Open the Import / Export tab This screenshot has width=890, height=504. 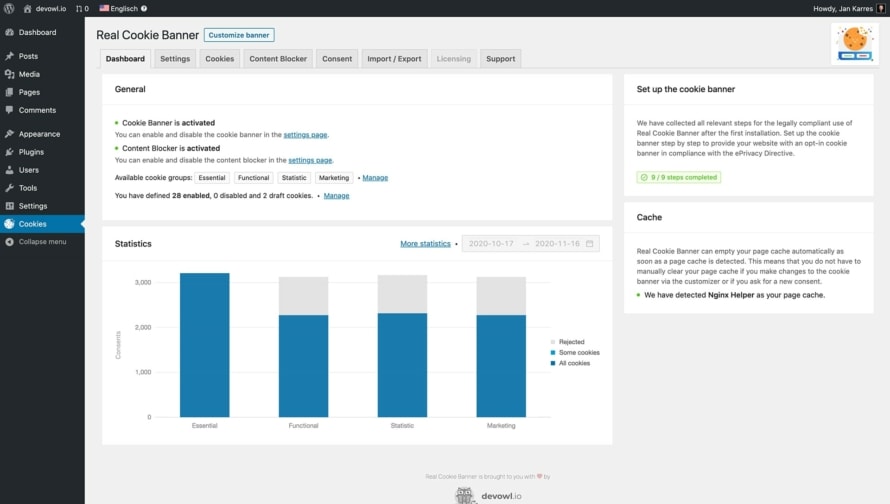pyautogui.click(x=394, y=59)
